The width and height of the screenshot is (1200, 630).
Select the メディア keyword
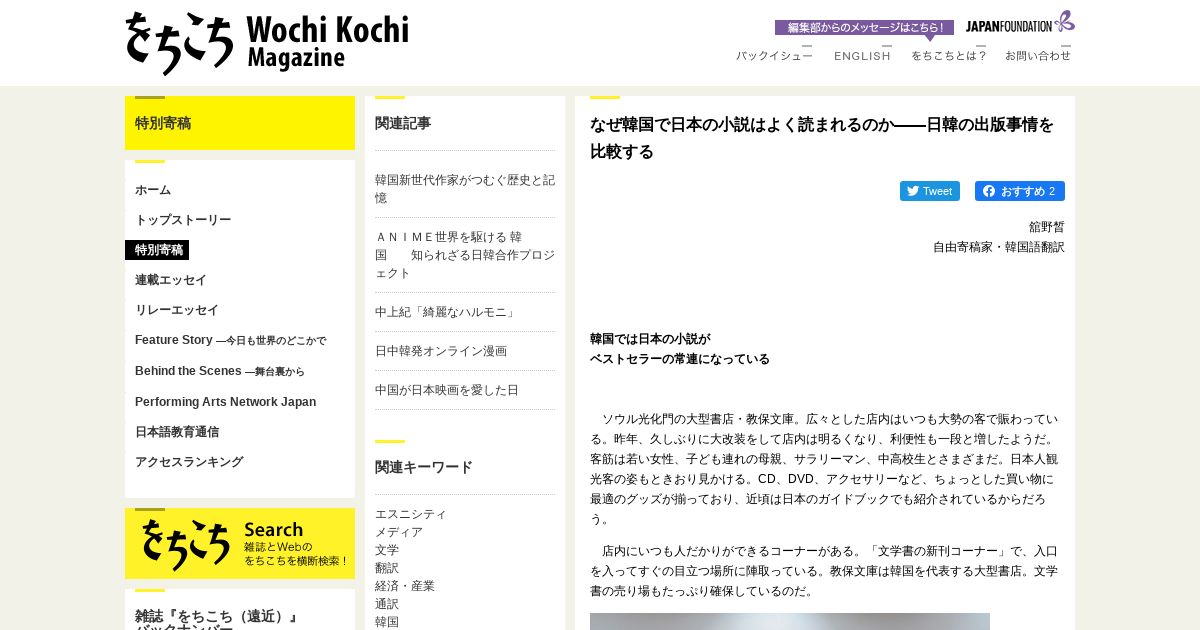[x=399, y=532]
